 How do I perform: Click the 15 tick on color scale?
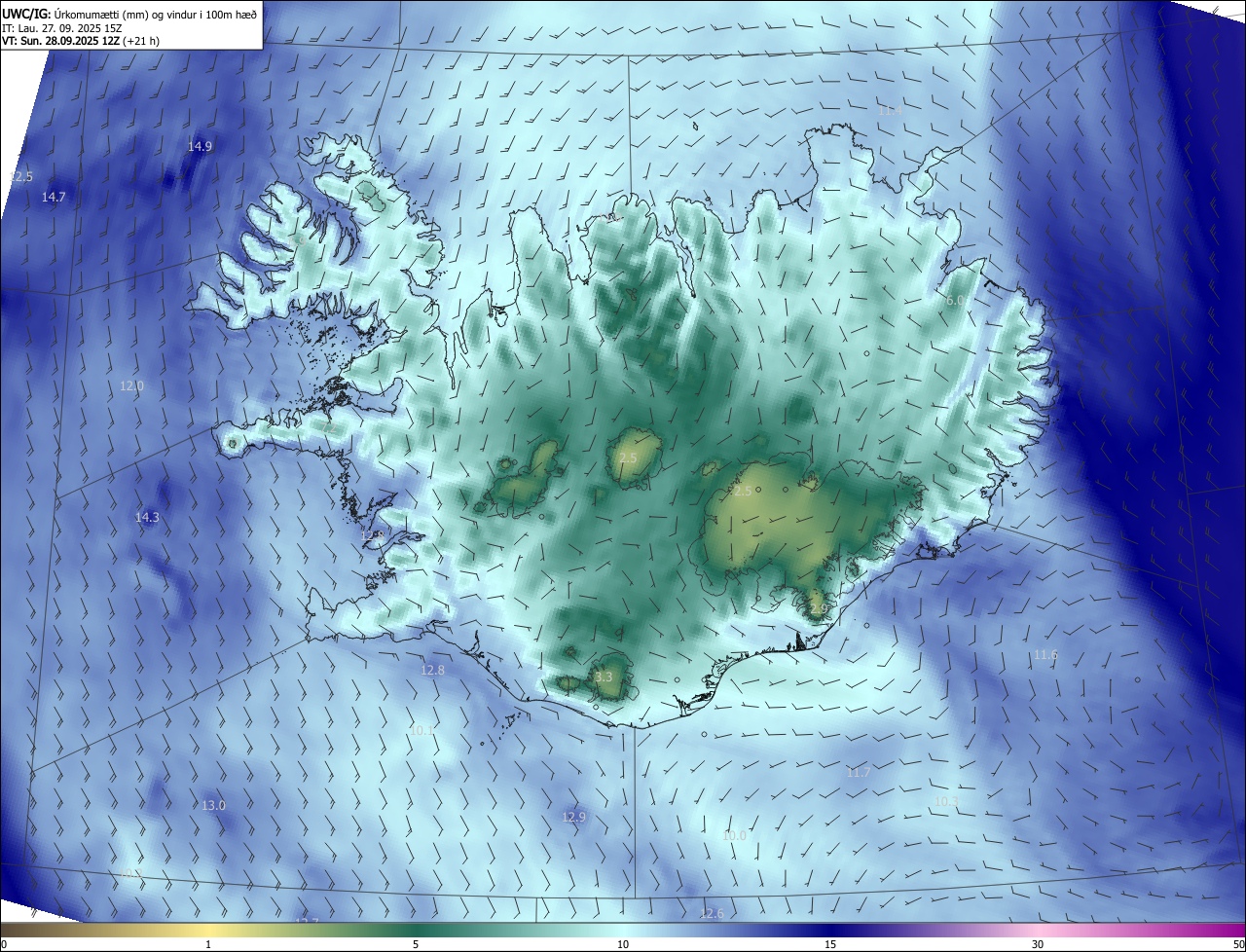point(830,944)
